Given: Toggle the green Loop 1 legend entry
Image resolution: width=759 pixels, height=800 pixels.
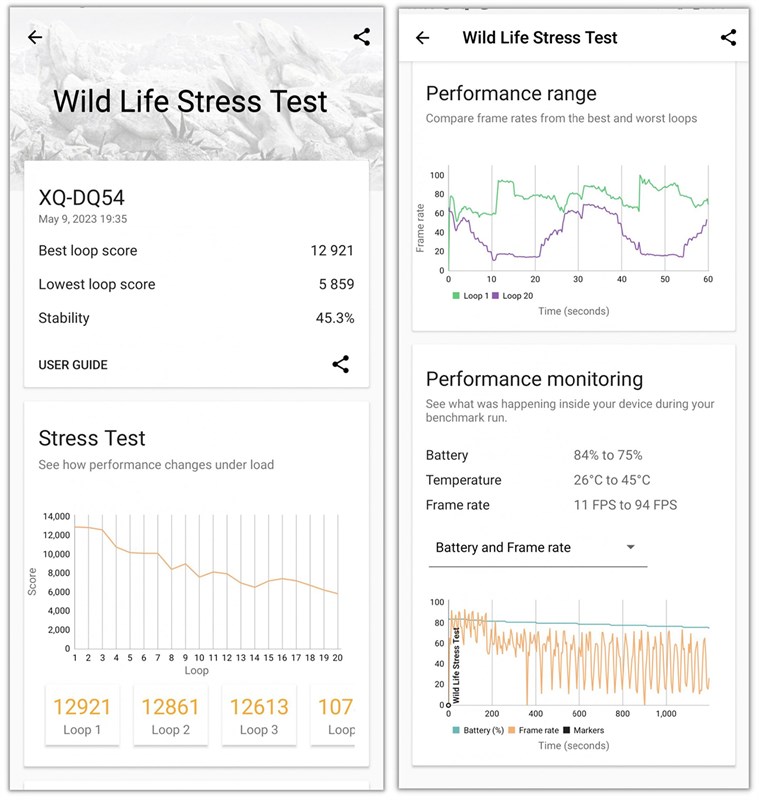Looking at the screenshot, I should coord(468,296).
